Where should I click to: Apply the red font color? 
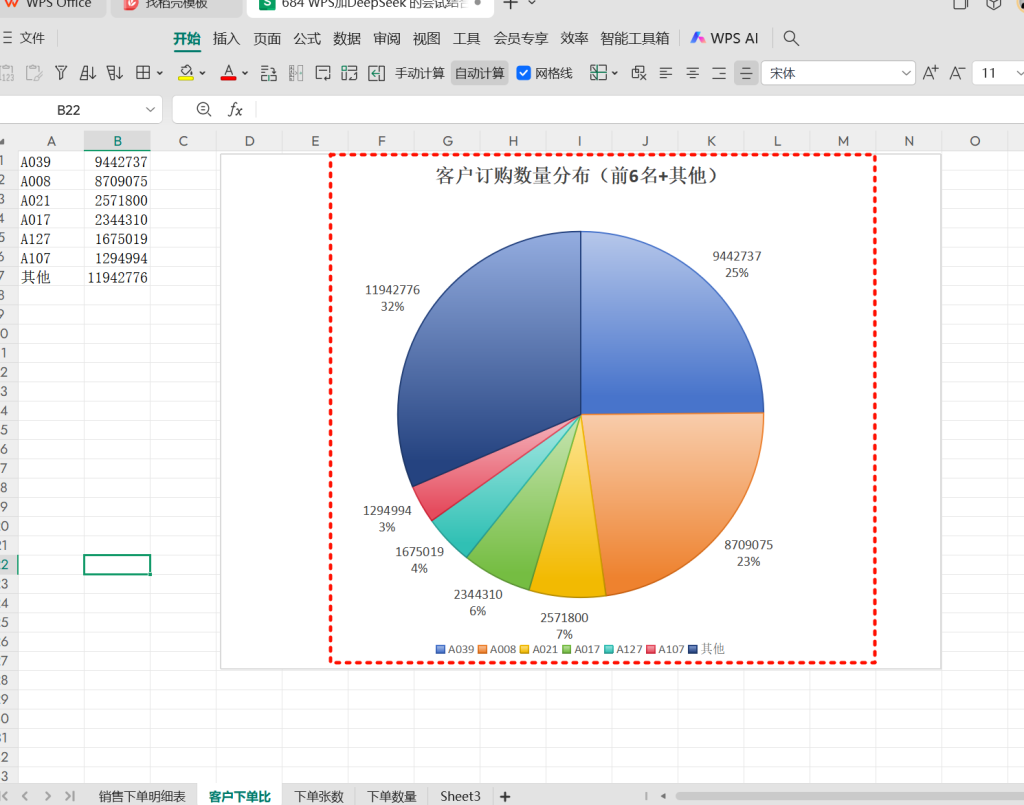point(228,72)
